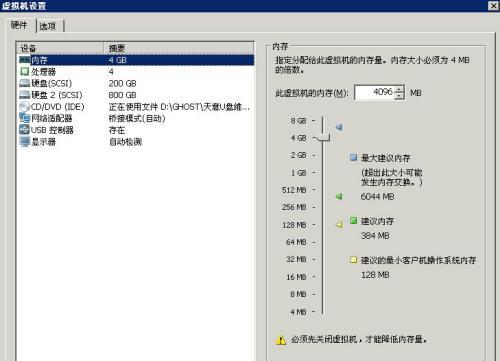The height and width of the screenshot is (361, 500).
Task: Close the 虚拟机设置 dialog
Action: click(493, 6)
